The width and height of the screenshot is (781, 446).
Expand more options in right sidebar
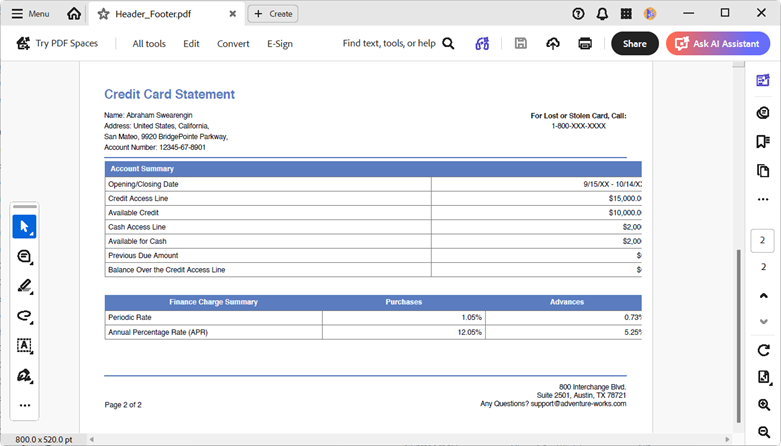[x=763, y=199]
